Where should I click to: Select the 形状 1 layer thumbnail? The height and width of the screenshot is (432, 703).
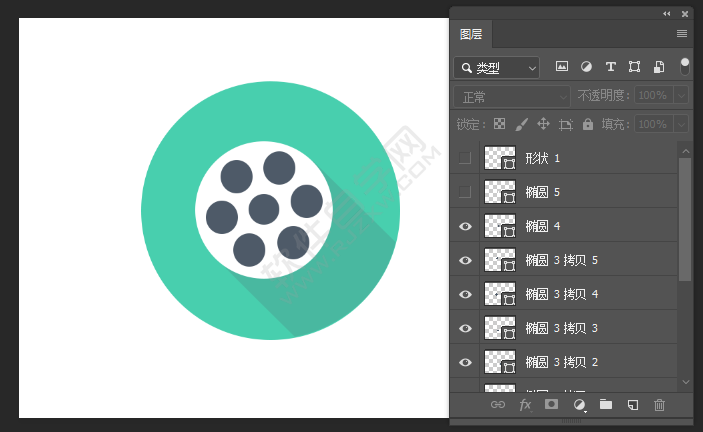tap(500, 158)
